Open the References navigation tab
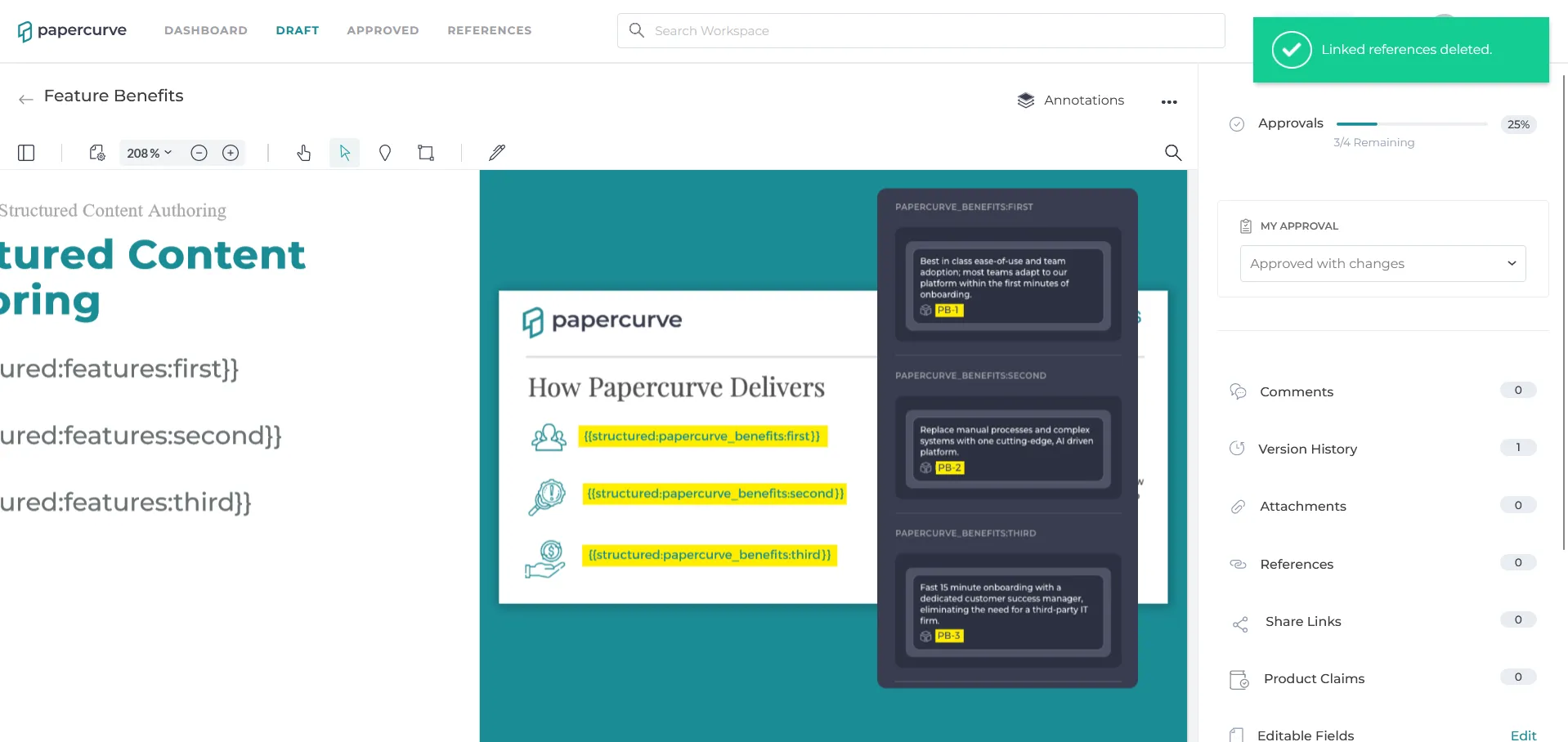This screenshot has width=1568, height=742. click(490, 30)
